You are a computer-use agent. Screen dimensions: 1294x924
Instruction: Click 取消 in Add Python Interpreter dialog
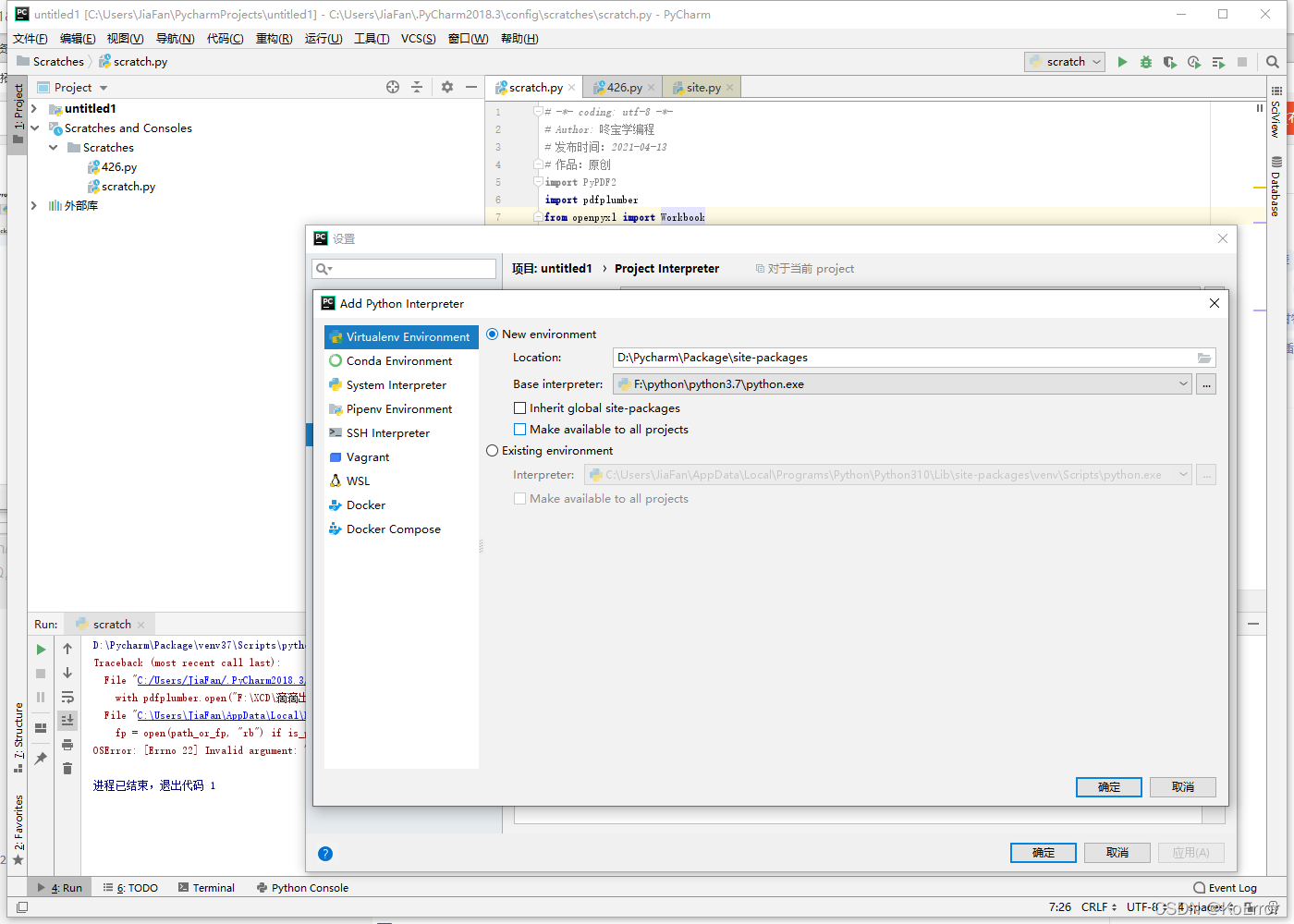coord(1183,787)
